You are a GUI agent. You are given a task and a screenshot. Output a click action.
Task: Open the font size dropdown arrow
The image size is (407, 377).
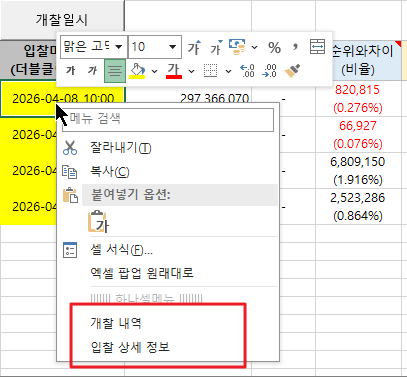(172, 47)
